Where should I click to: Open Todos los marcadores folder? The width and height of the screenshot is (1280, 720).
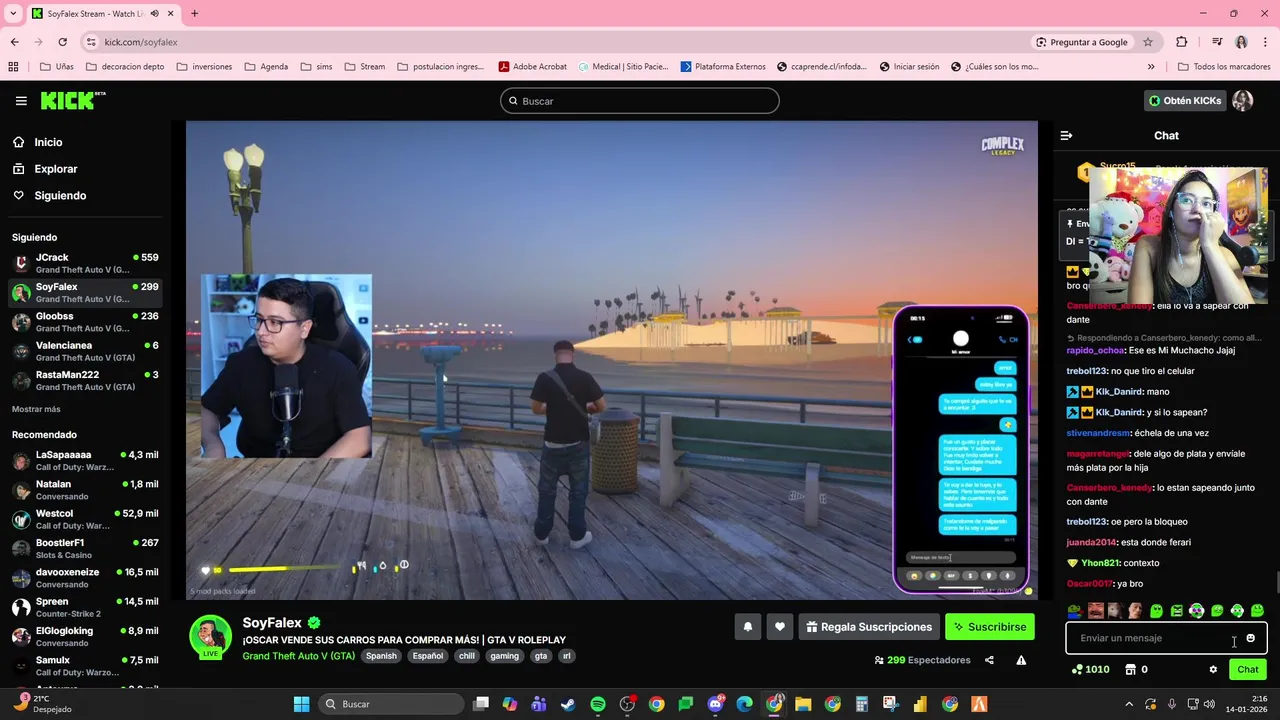tap(1224, 67)
